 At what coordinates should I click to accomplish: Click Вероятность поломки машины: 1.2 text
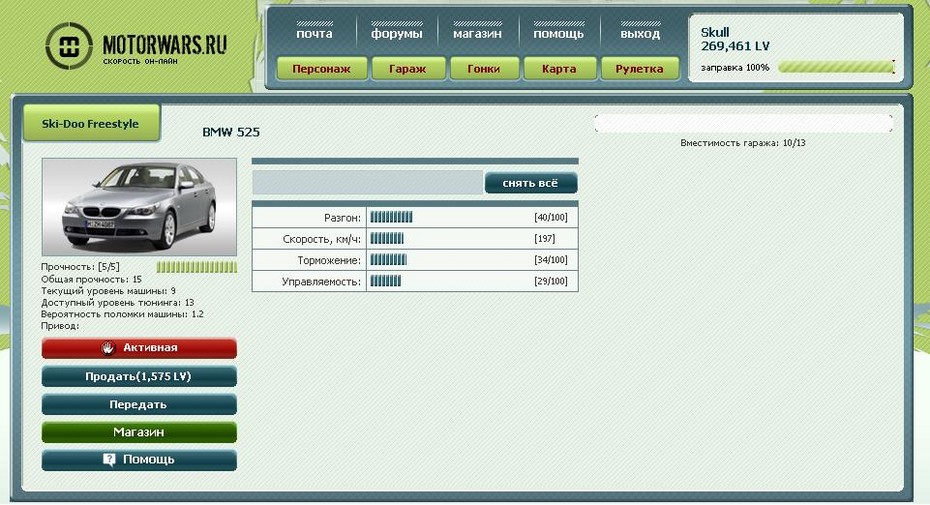[x=122, y=314]
